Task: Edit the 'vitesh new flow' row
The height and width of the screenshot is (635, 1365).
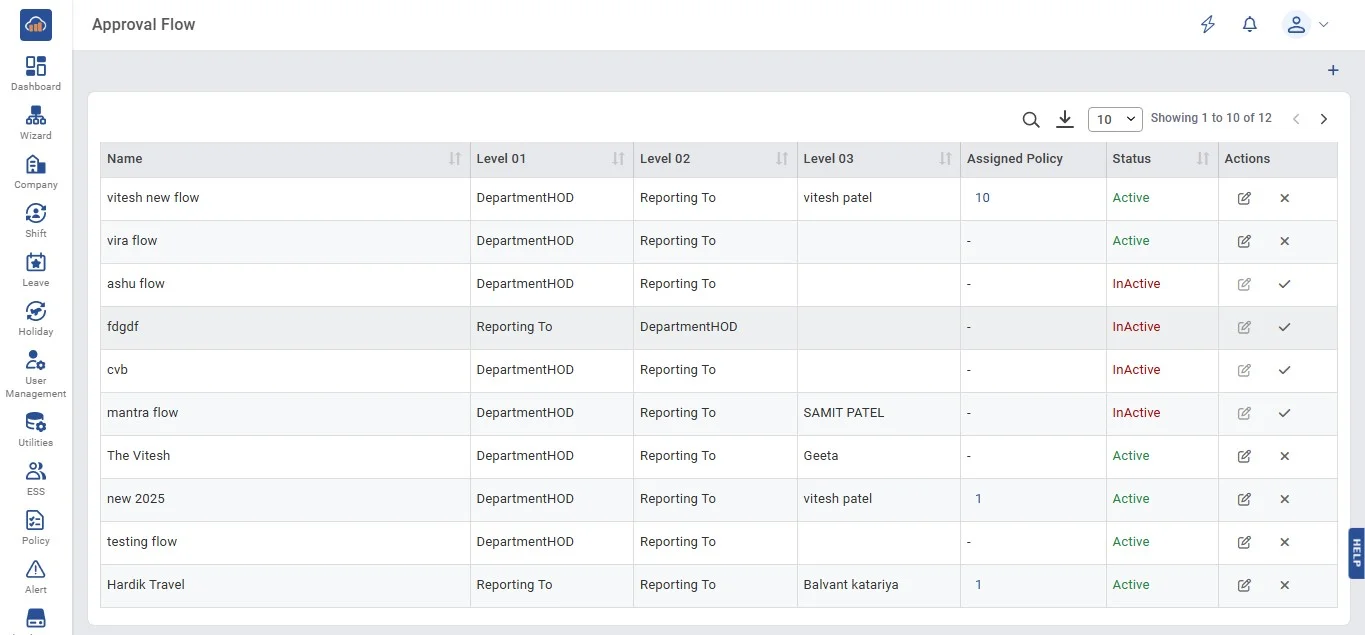Action: pos(1244,198)
